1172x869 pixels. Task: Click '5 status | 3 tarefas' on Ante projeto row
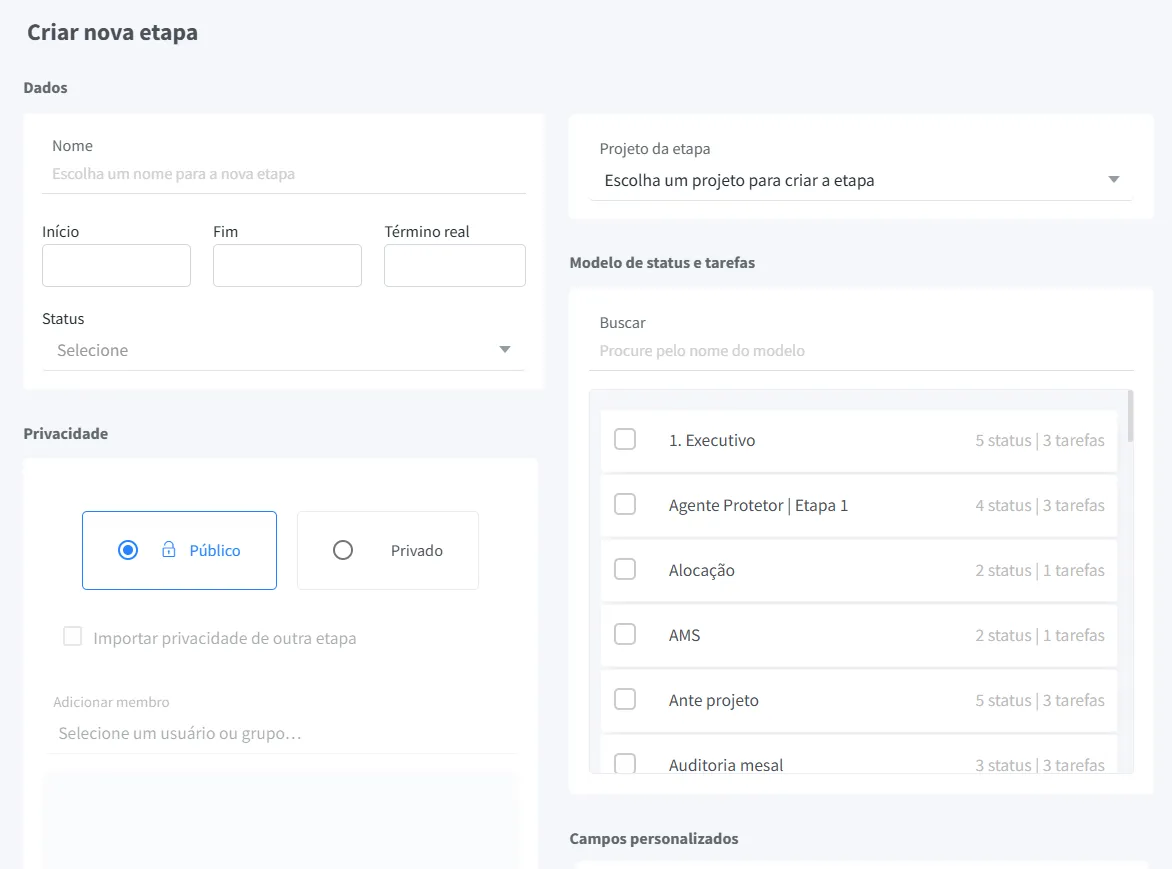pos(1040,701)
